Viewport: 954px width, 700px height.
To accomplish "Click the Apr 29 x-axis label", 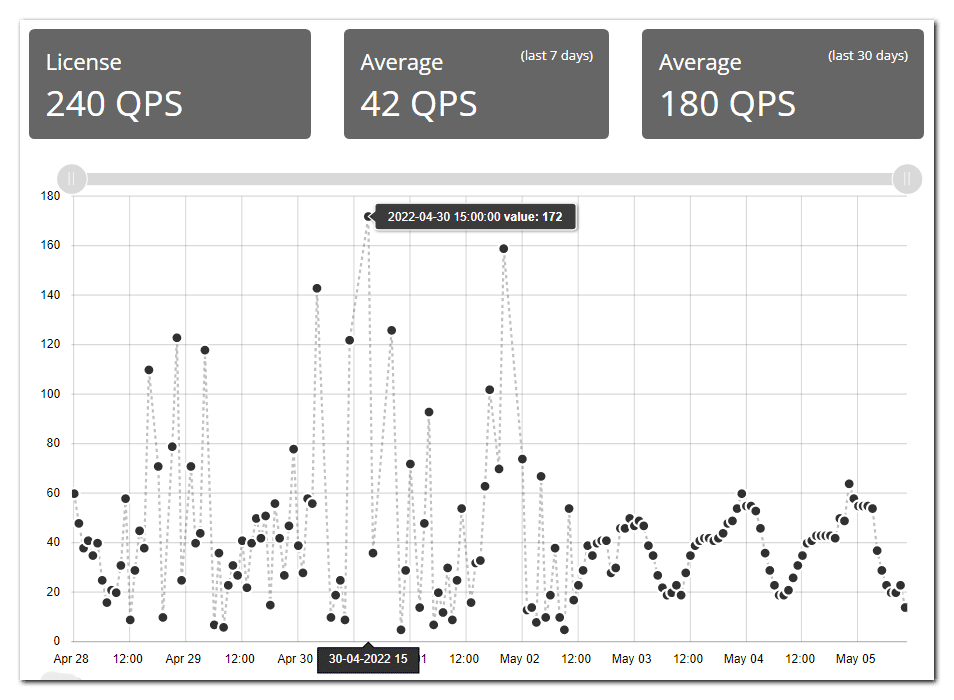I will [183, 659].
